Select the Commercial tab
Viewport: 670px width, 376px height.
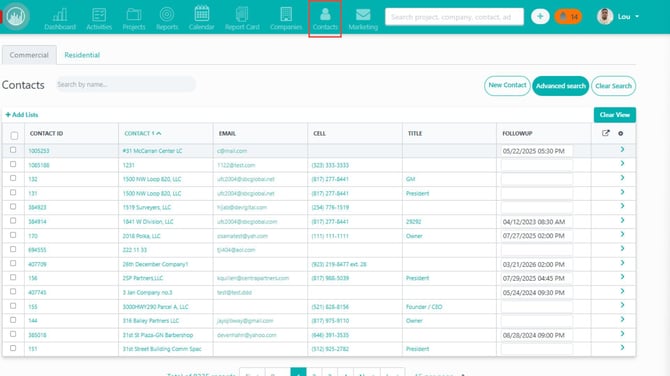click(x=29, y=55)
